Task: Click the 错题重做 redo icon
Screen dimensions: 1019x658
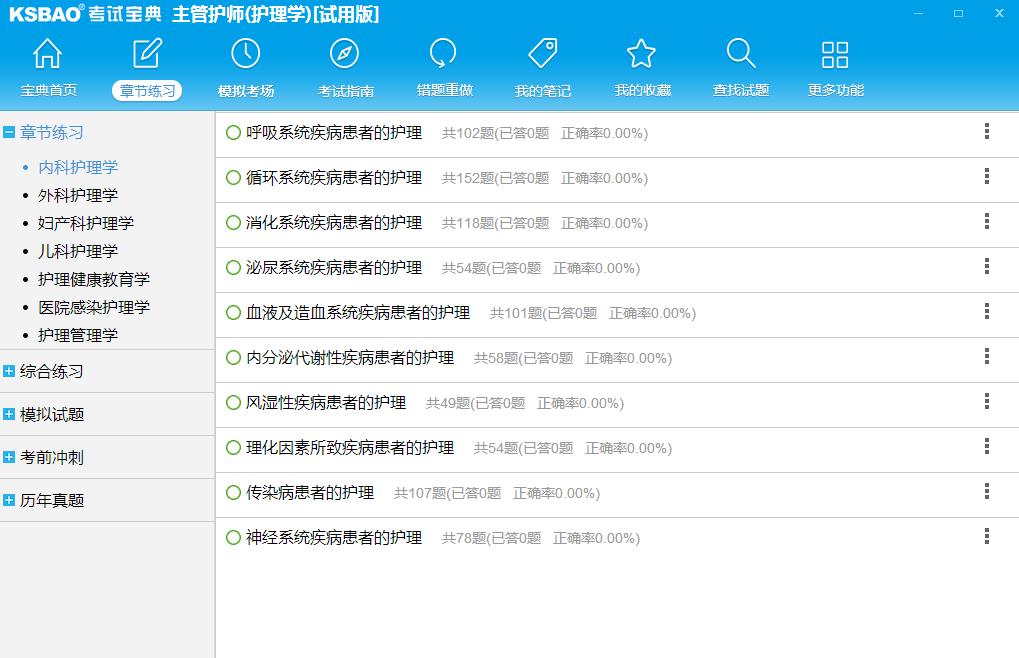Action: click(x=443, y=54)
